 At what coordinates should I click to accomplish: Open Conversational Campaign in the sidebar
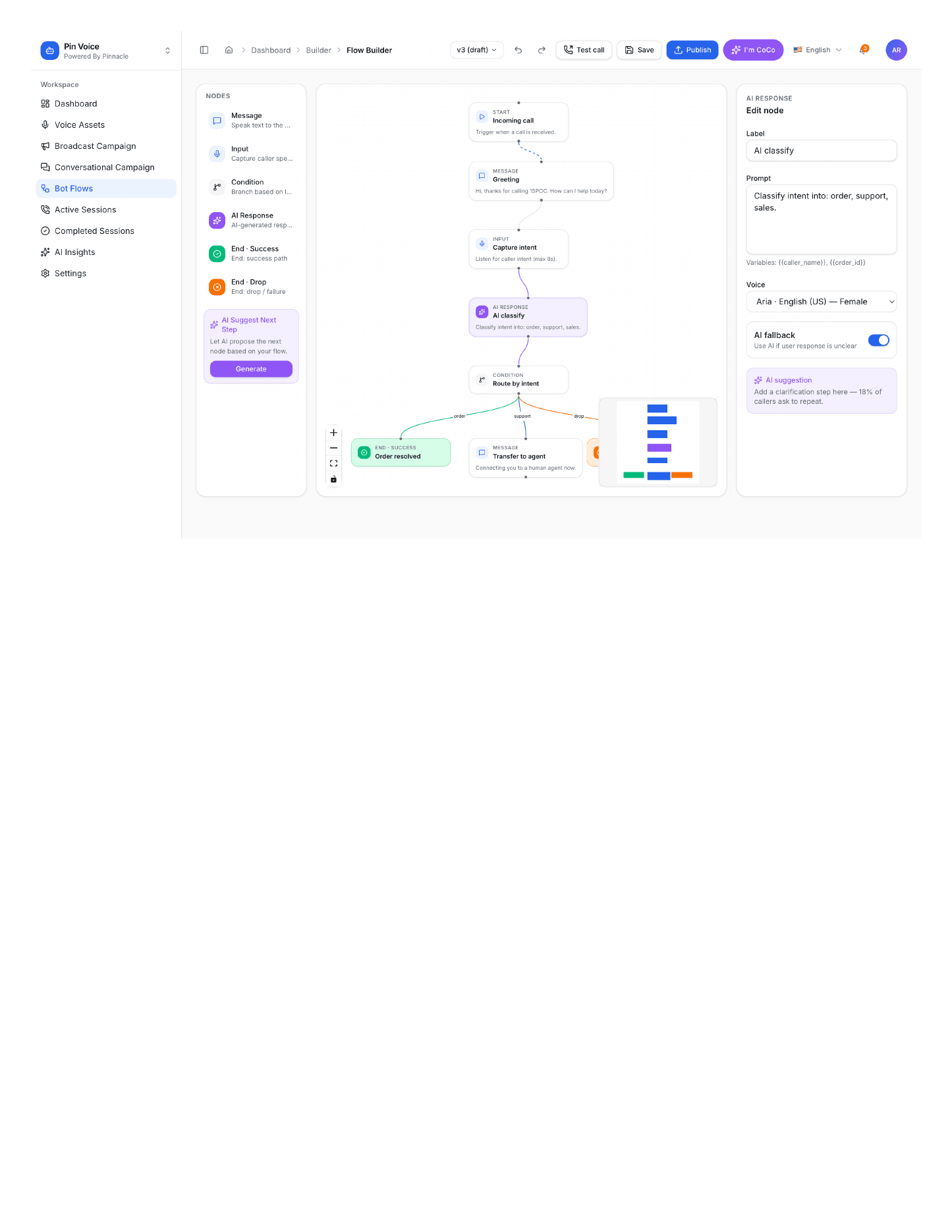106,167
